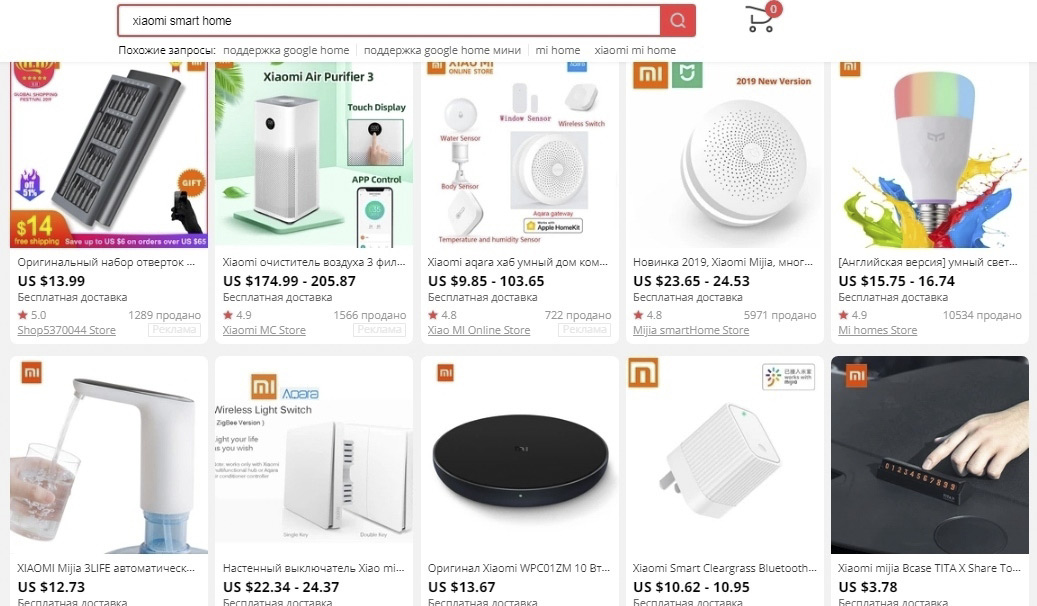Select related query 'mi home'

pos(558,50)
